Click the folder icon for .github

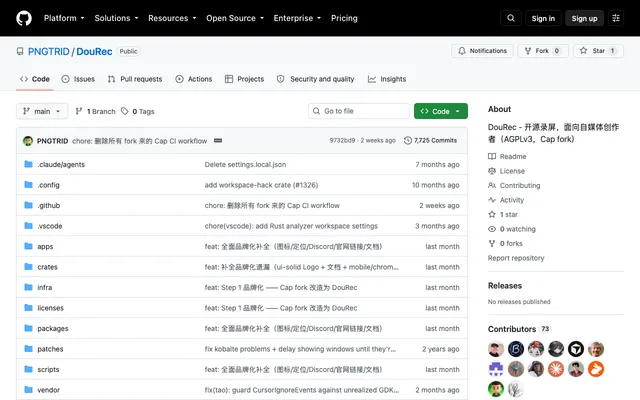[28, 205]
